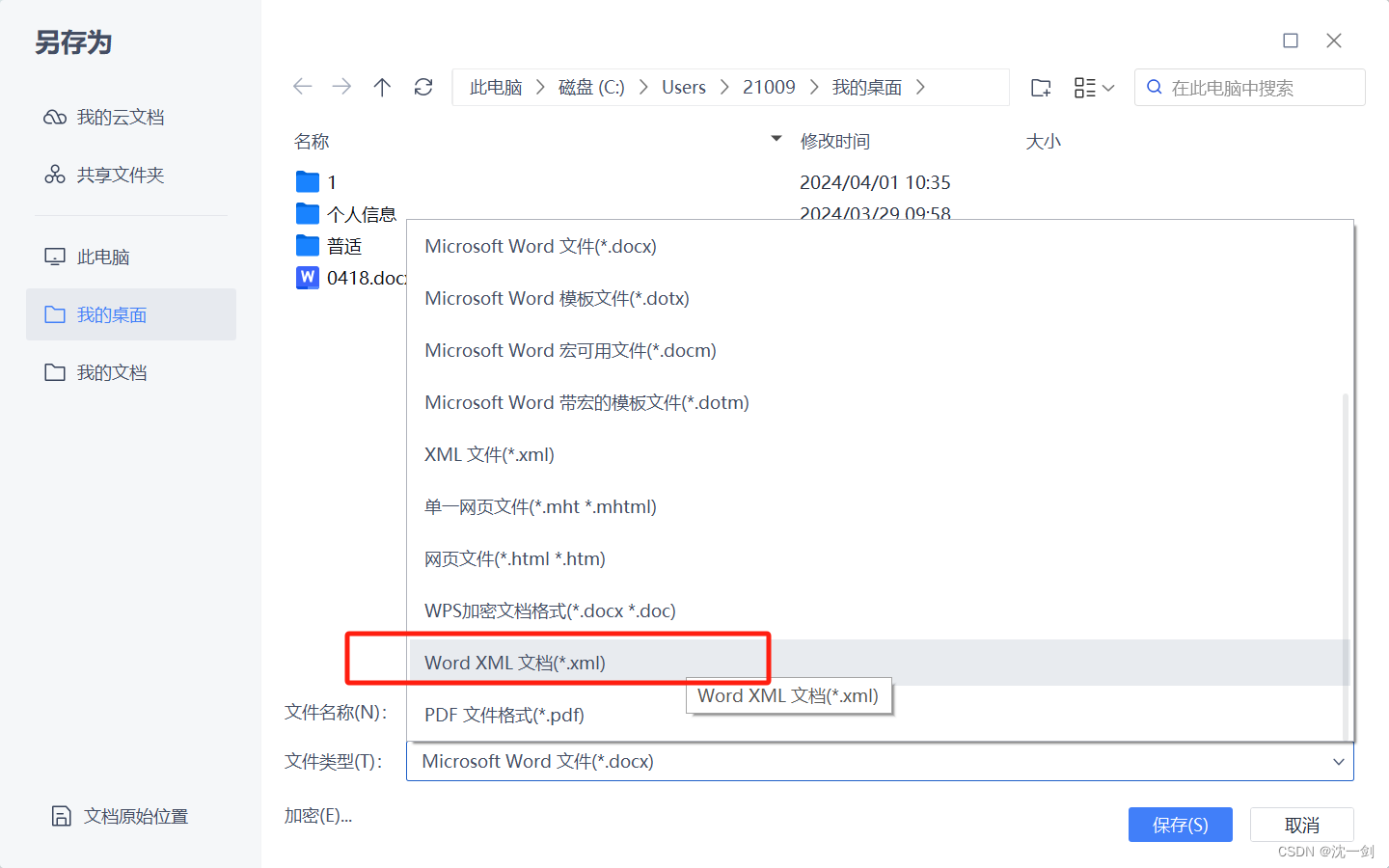Screen dimensions: 1389x868
Task: Sort by 名称 column header
Action: pos(312,141)
